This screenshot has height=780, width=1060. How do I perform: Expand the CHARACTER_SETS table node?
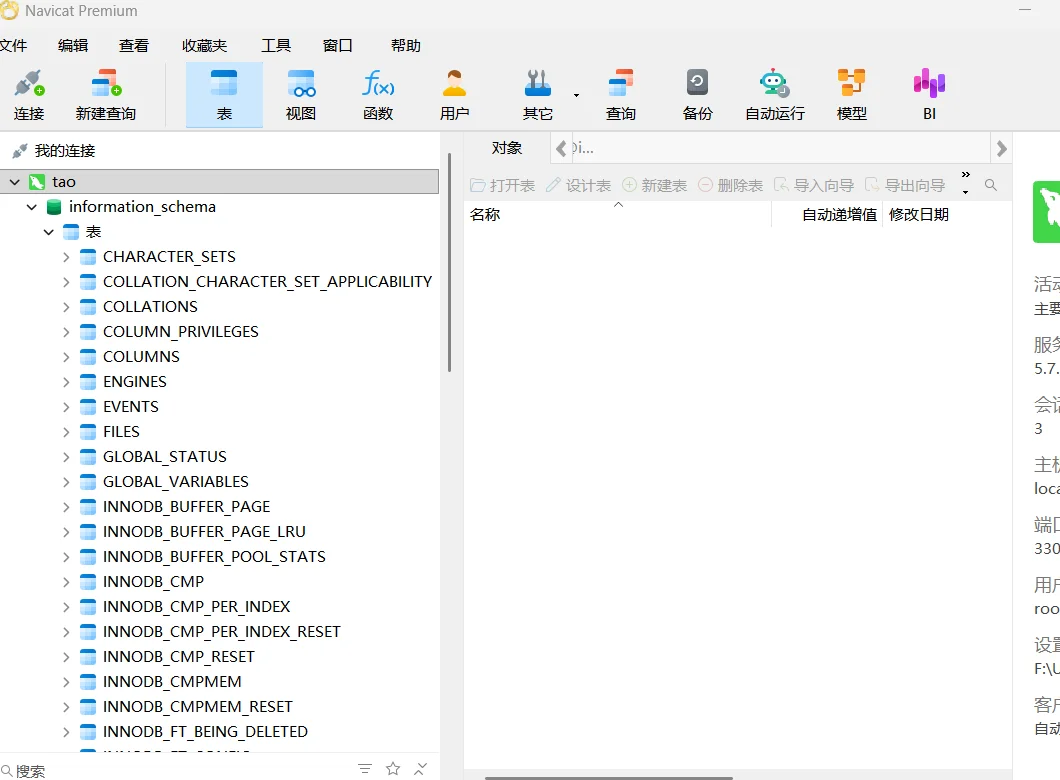(66, 257)
